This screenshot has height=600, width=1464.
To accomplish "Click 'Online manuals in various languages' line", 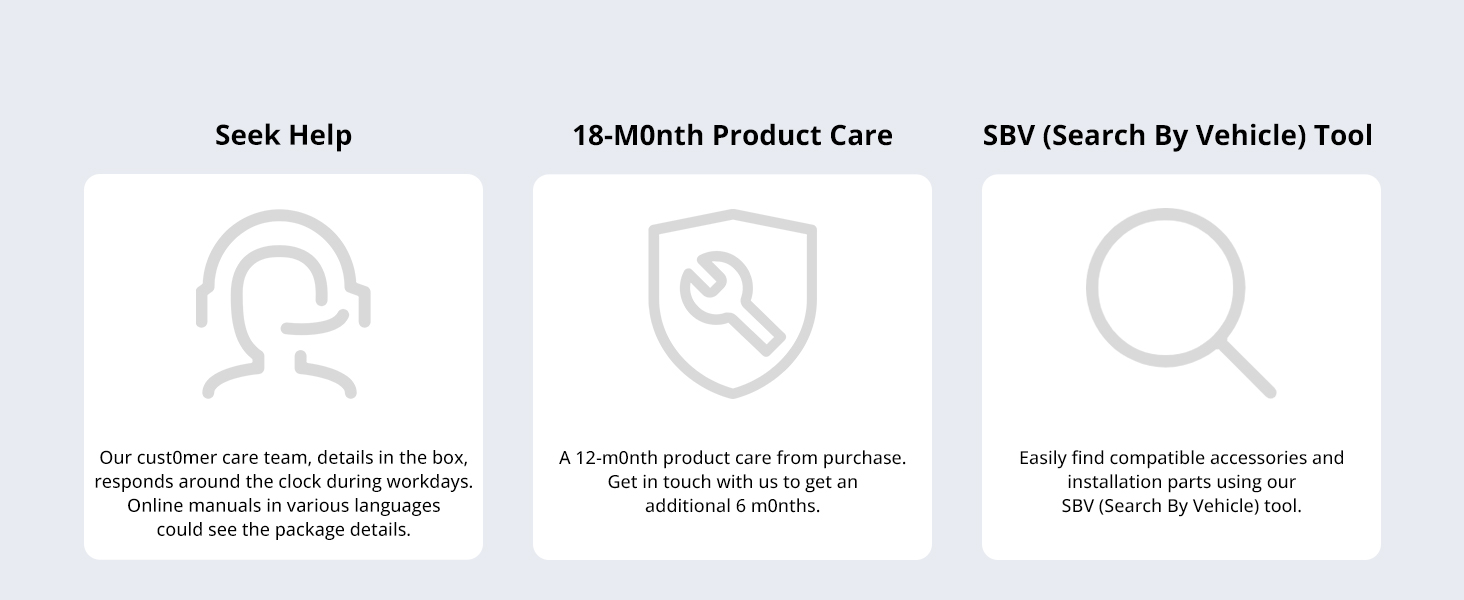I will coord(284,506).
